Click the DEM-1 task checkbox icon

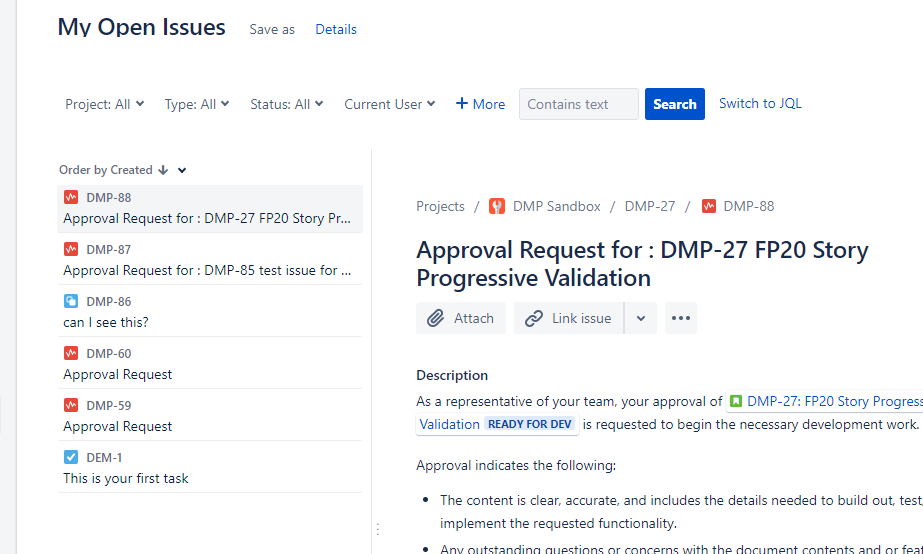(x=71, y=457)
